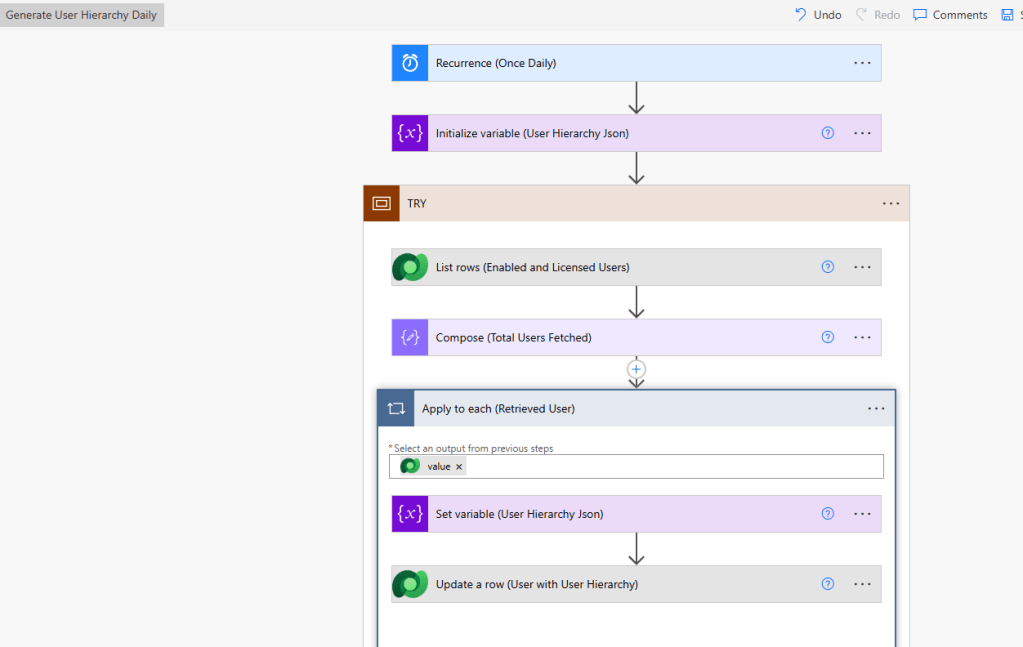Insert a step using the plus button
This screenshot has width=1023, height=647.
[636, 369]
